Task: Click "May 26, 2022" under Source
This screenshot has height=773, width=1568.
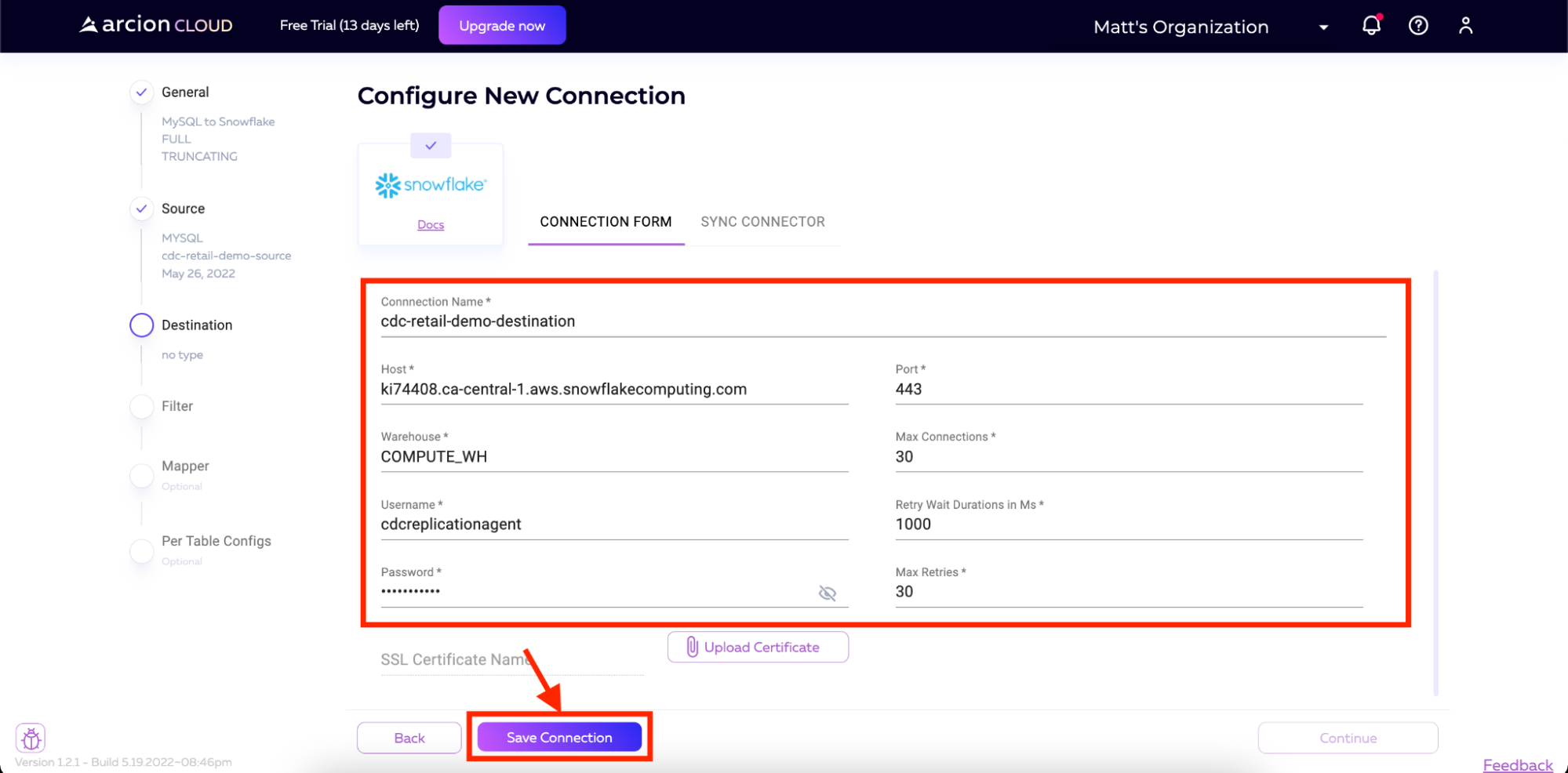Action: tap(198, 274)
